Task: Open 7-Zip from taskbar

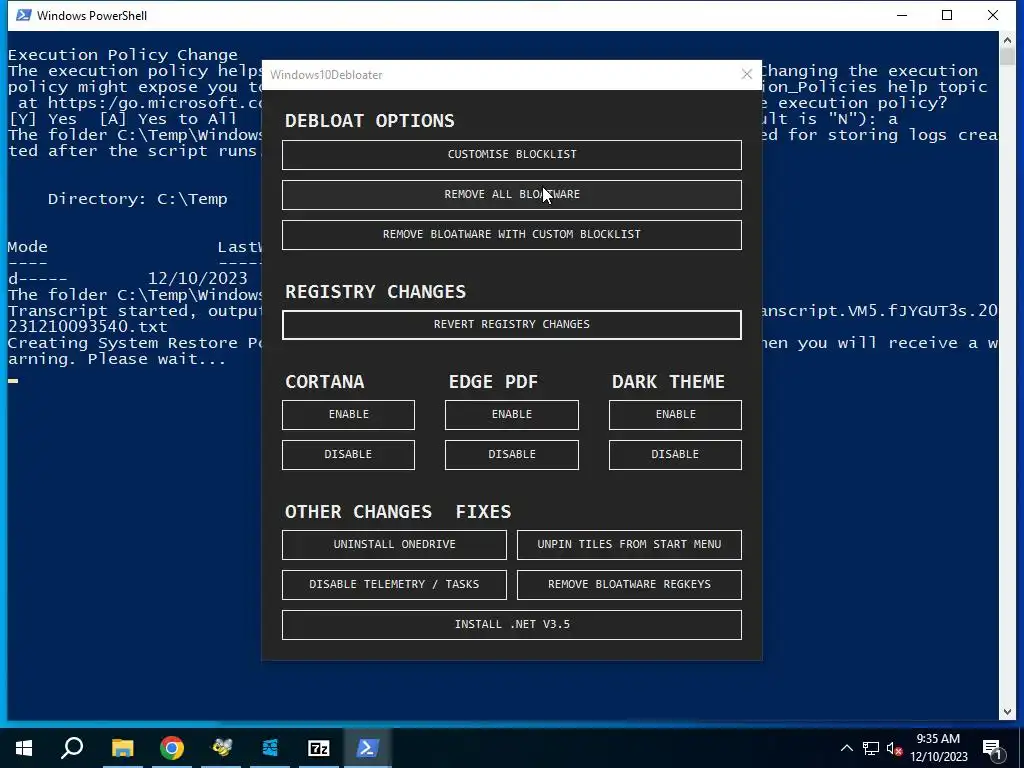Action: 319,748
